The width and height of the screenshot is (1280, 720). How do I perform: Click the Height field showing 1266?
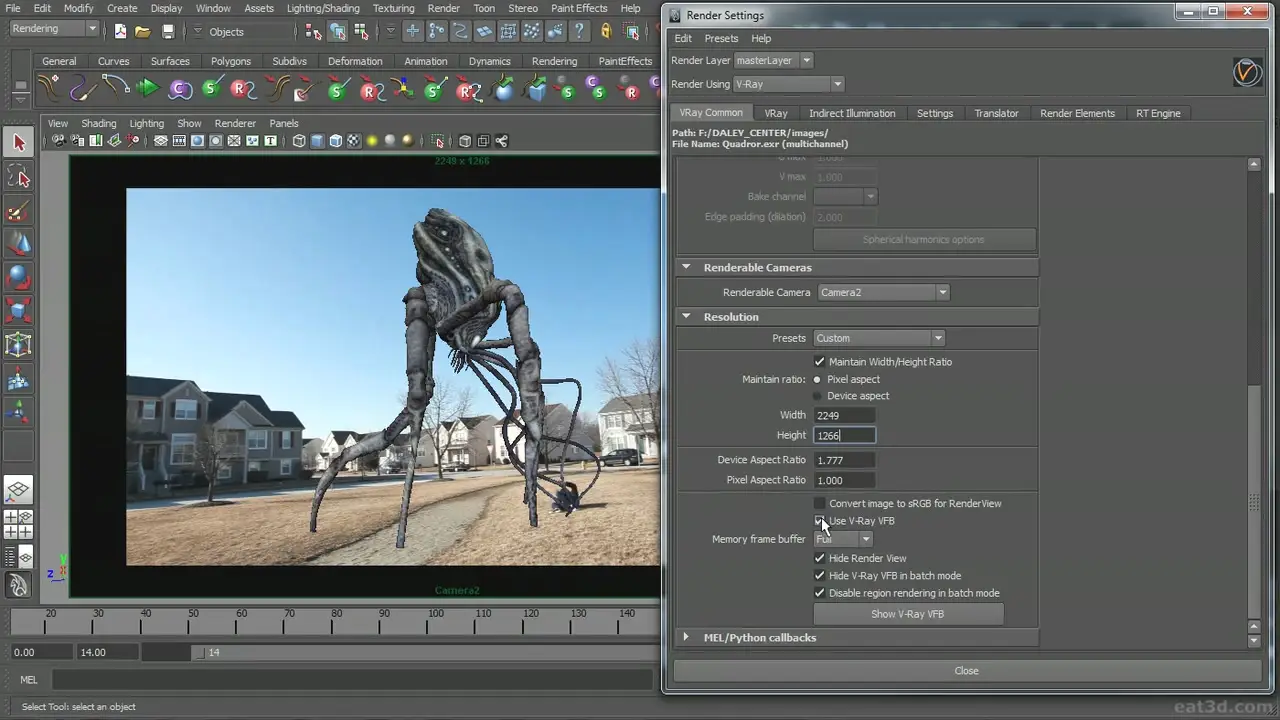pyautogui.click(x=844, y=435)
